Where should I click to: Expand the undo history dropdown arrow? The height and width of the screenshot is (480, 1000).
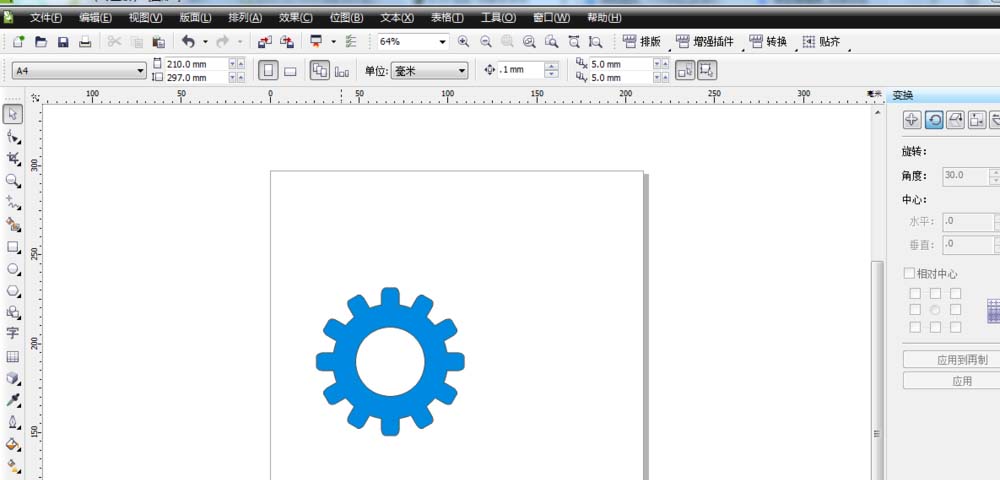point(205,42)
